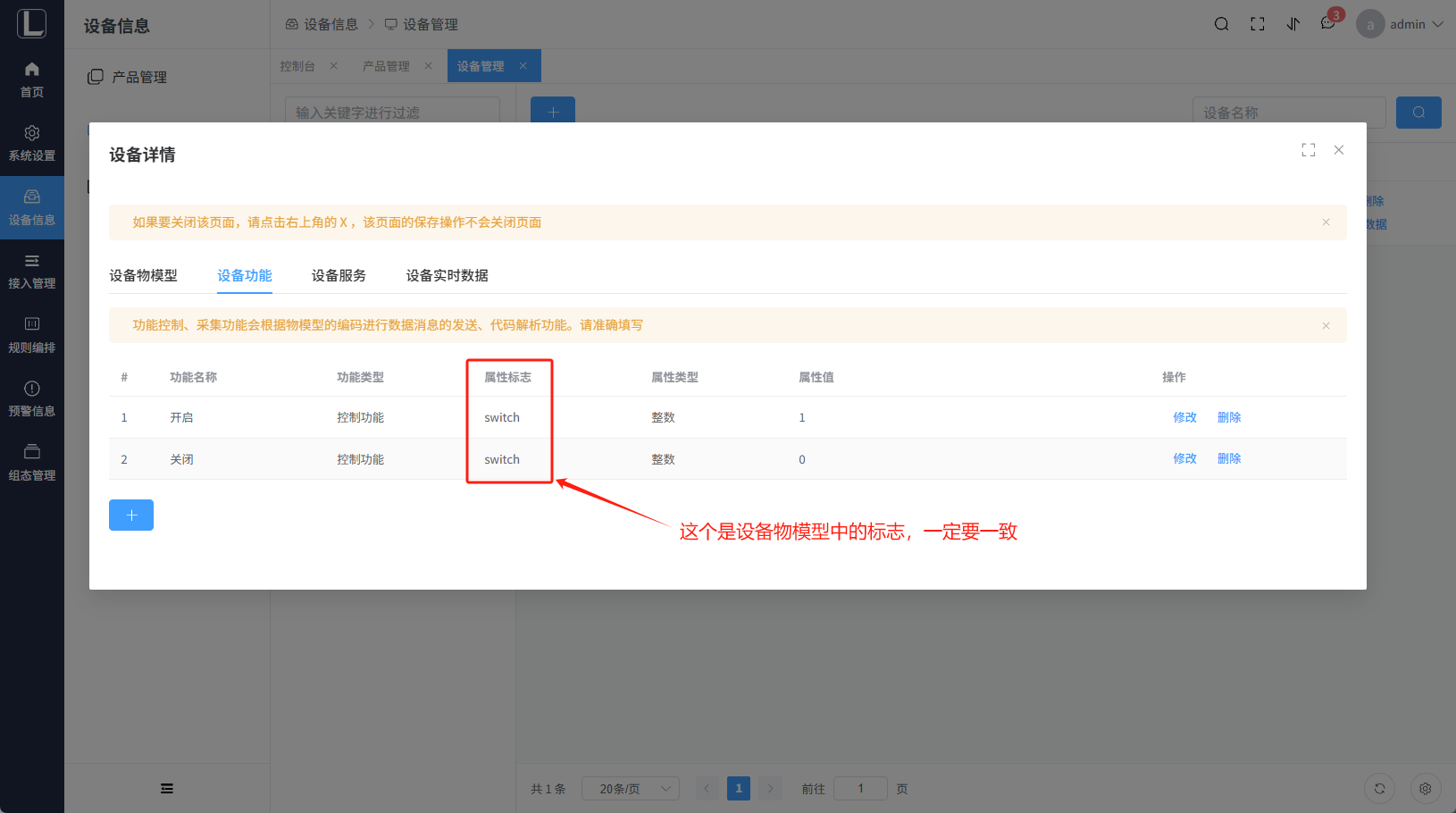Switch to the 设备实时数据 tab
The image size is (1456, 813).
[447, 276]
